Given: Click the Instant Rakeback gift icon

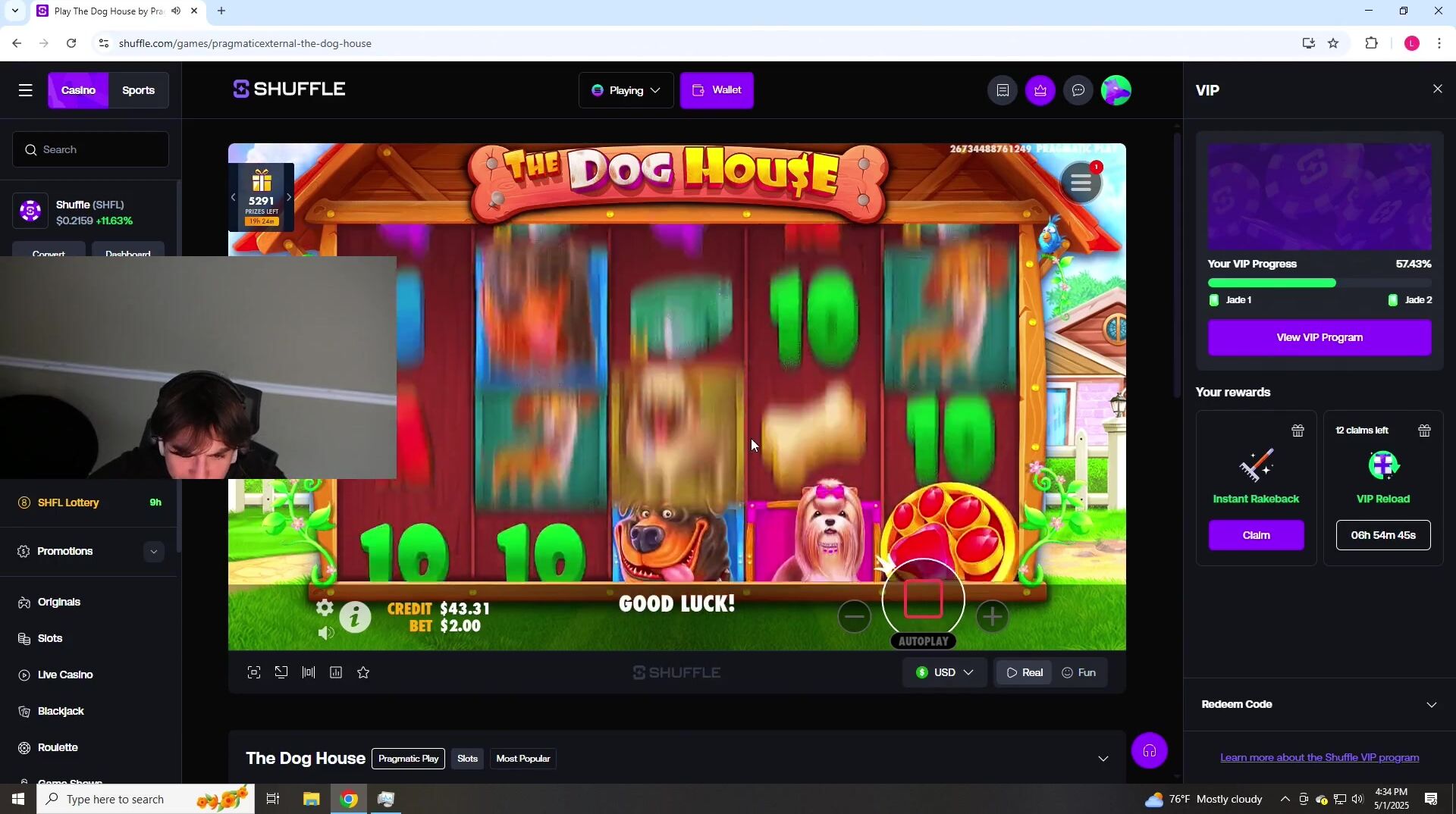Looking at the screenshot, I should (1298, 430).
